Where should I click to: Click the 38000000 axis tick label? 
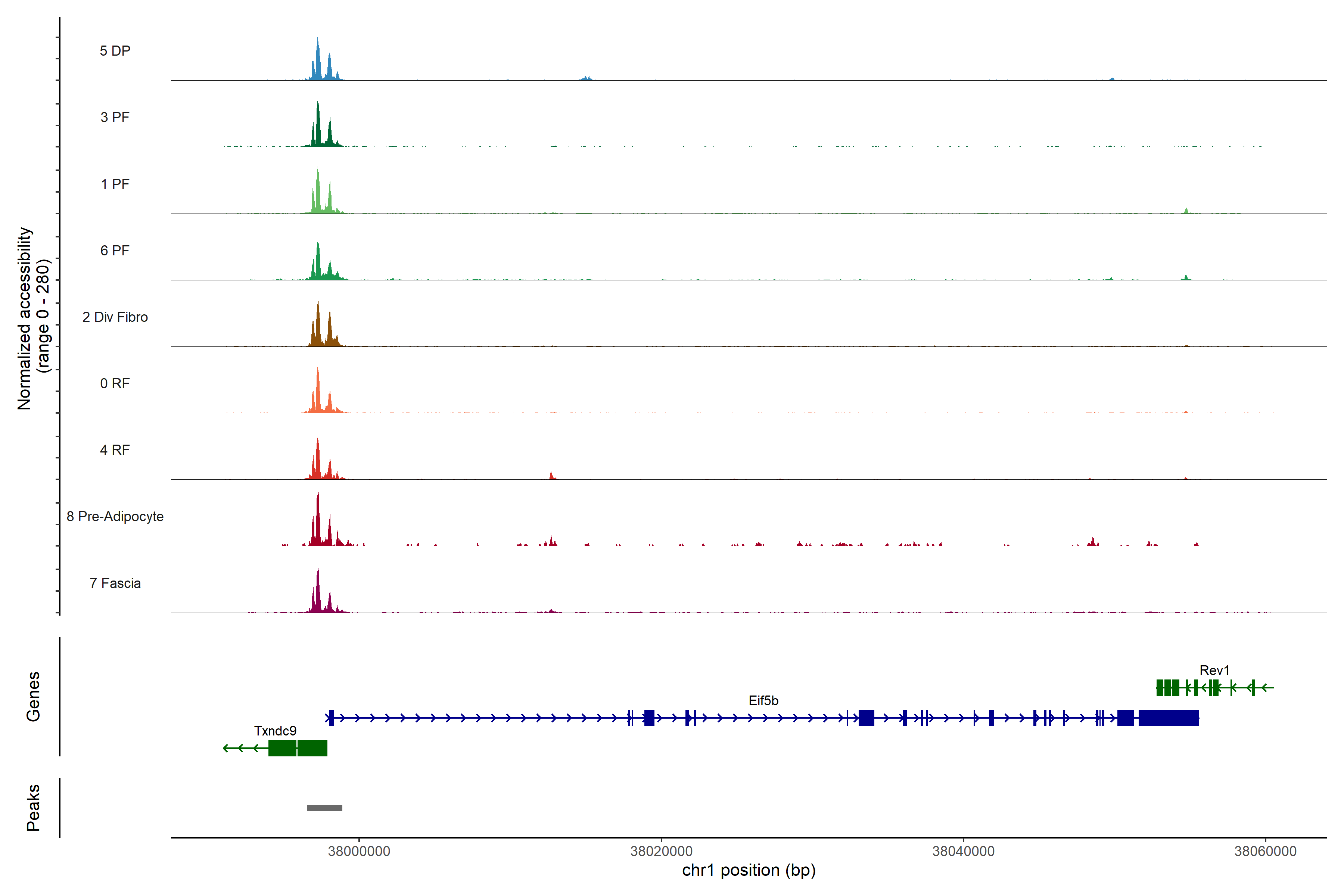tap(359, 851)
